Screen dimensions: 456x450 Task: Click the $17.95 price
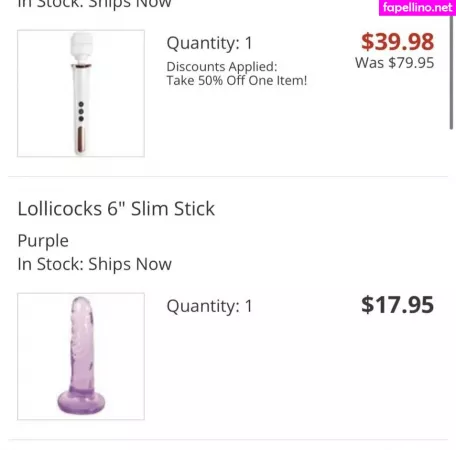click(x=397, y=305)
